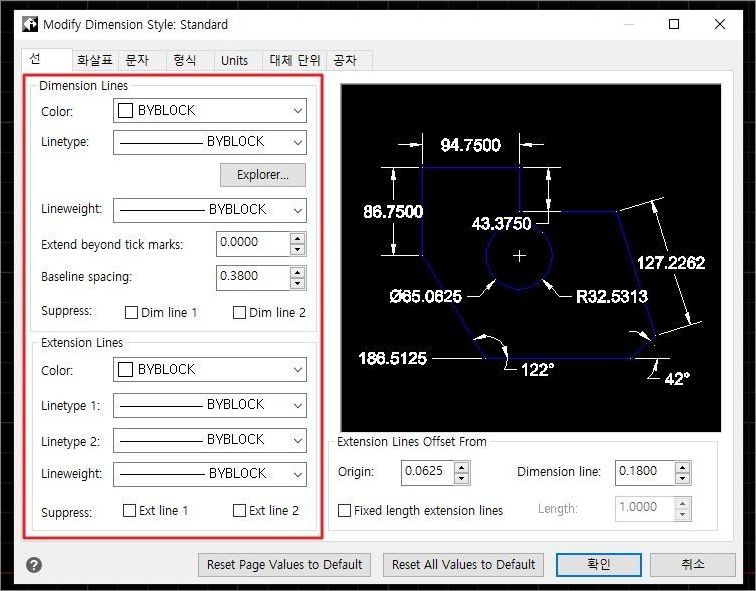Increase Extend beyond tick marks value
This screenshot has height=591, width=756.
tap(297, 238)
